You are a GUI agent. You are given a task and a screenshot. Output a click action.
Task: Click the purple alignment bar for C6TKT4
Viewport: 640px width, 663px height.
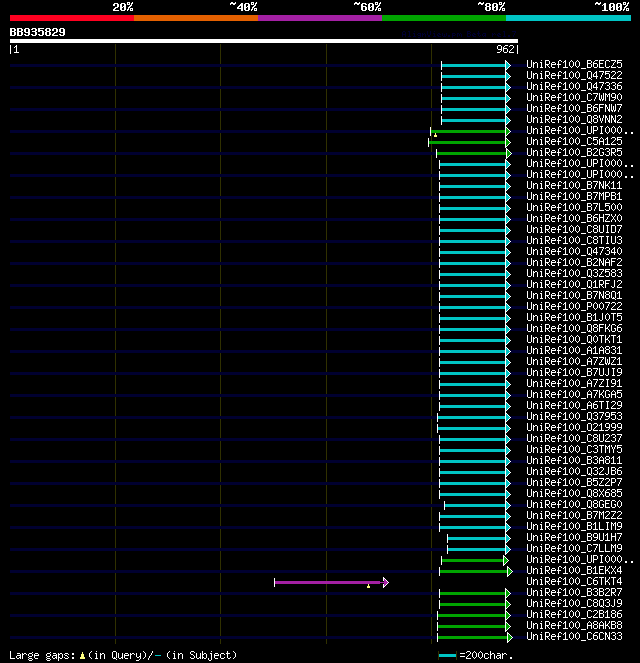point(331,583)
